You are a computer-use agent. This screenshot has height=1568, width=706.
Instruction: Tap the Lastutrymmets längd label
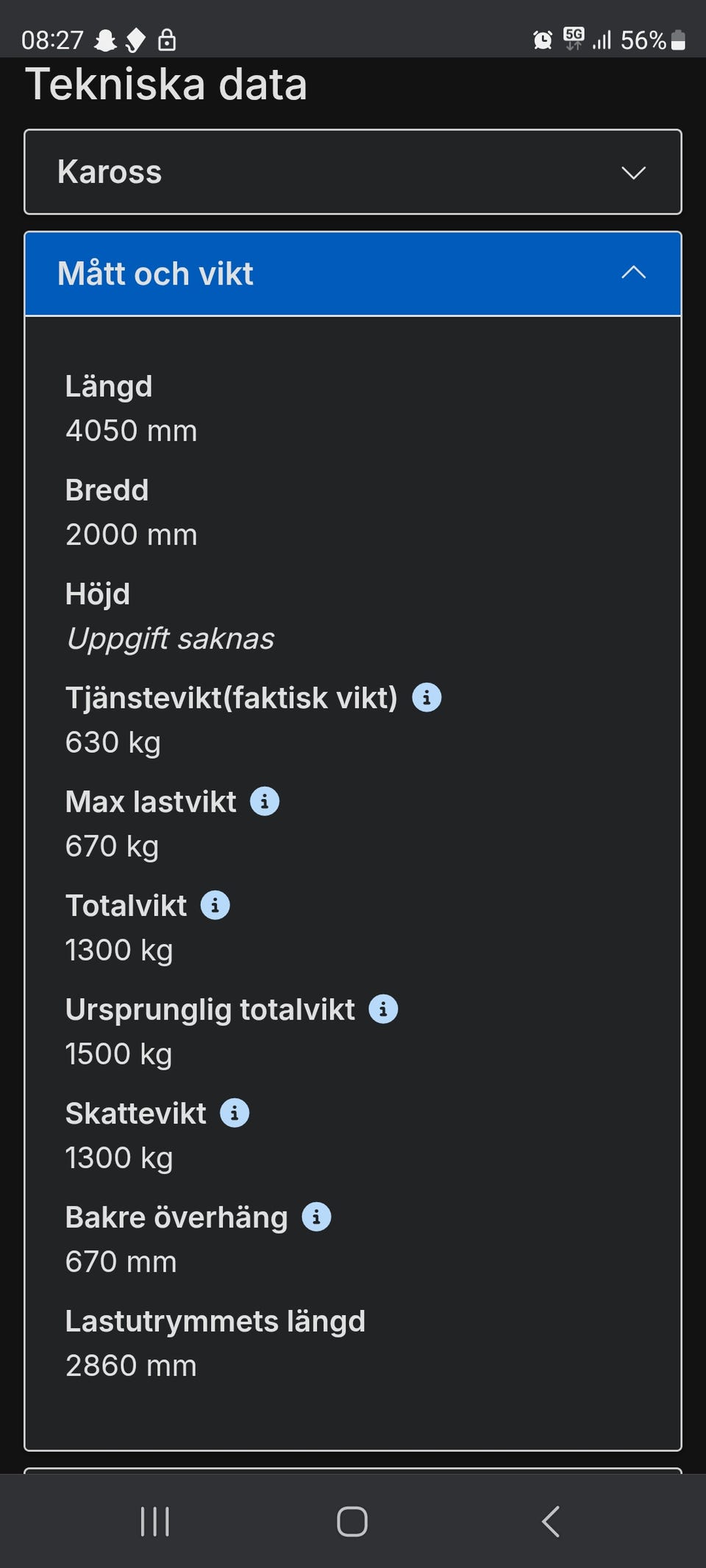pos(215,1321)
